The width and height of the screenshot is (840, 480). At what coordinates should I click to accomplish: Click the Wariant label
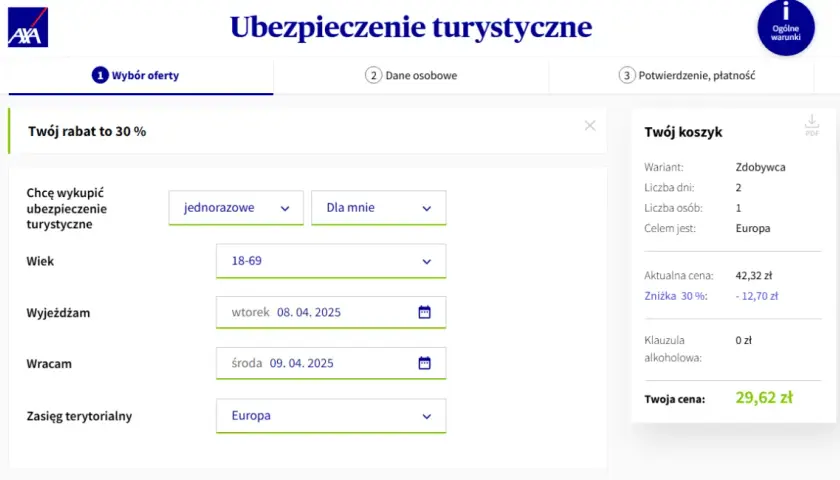pyautogui.click(x=664, y=167)
